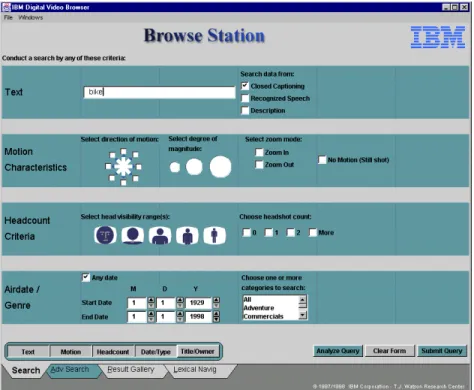Enable the Description checkbox

(245, 110)
